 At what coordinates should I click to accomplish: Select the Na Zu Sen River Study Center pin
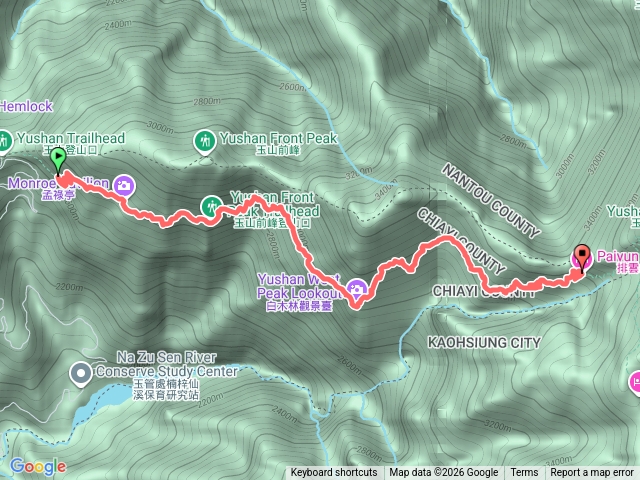click(x=81, y=374)
